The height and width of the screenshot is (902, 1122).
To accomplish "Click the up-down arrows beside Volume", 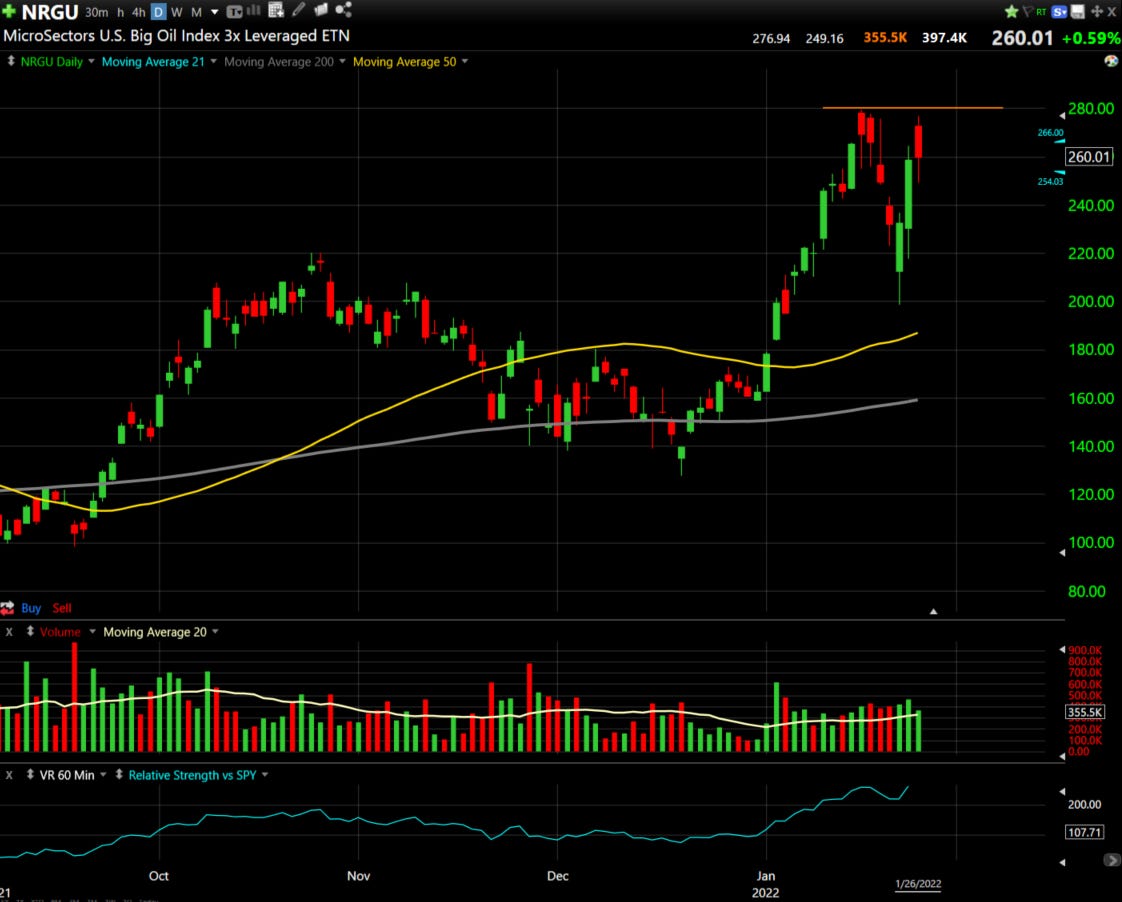I will pos(30,632).
